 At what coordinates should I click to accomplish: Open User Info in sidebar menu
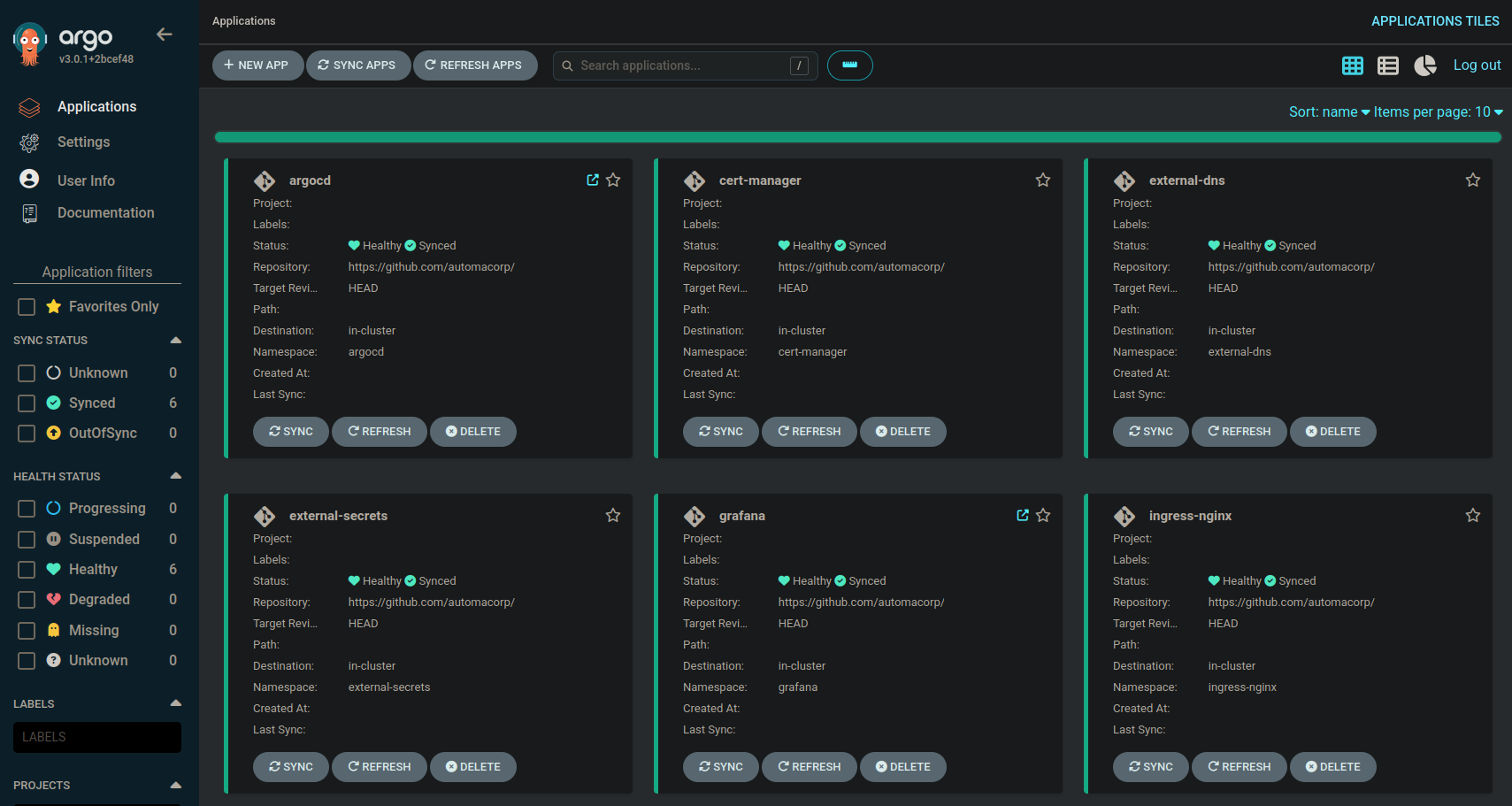pos(86,180)
